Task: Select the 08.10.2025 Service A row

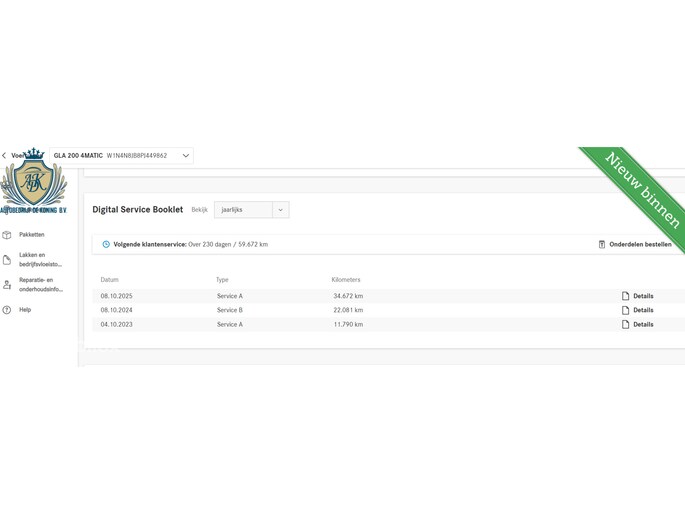Action: (x=300, y=296)
